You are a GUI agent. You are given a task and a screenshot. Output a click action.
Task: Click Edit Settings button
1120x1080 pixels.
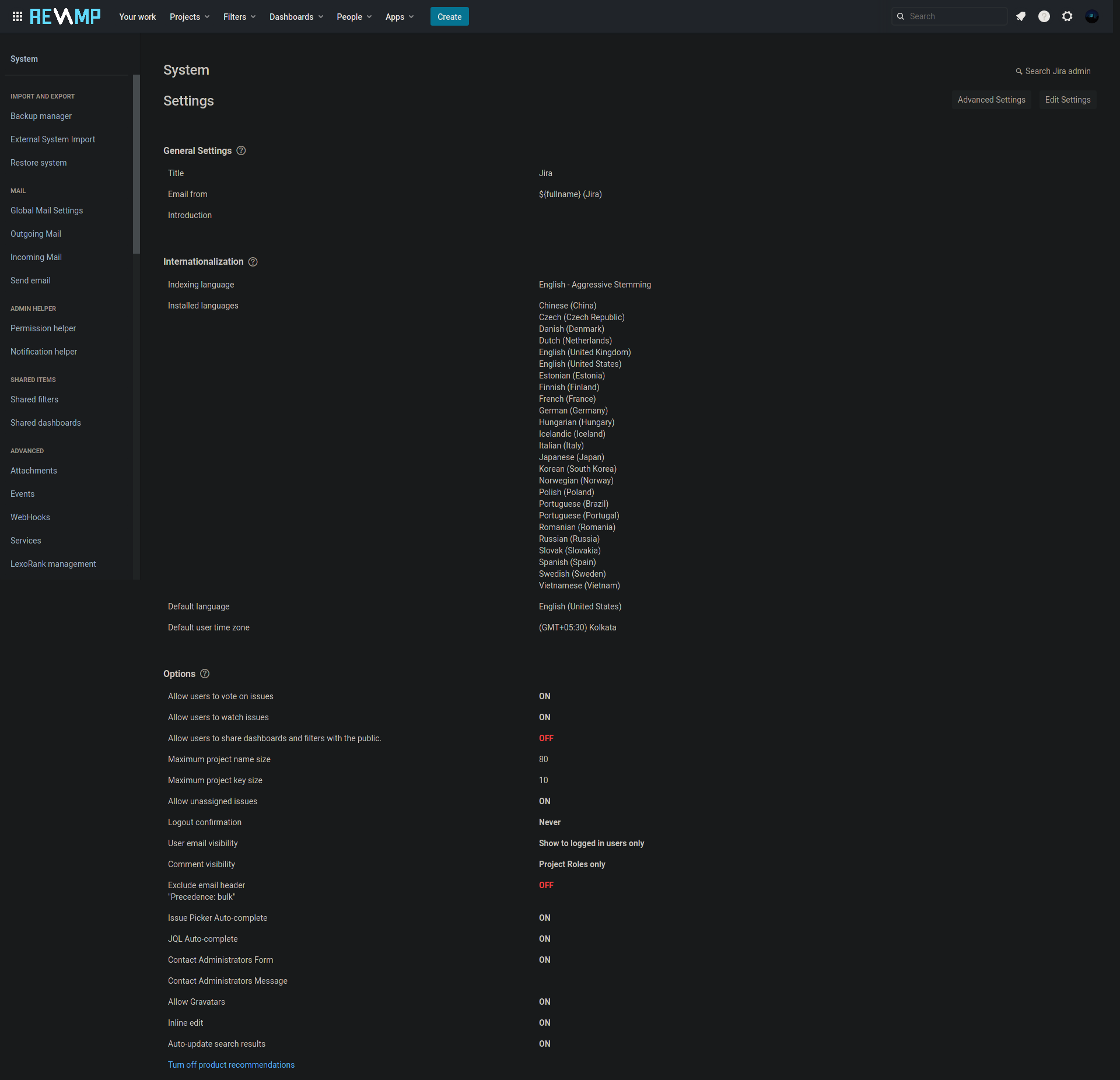point(1067,100)
